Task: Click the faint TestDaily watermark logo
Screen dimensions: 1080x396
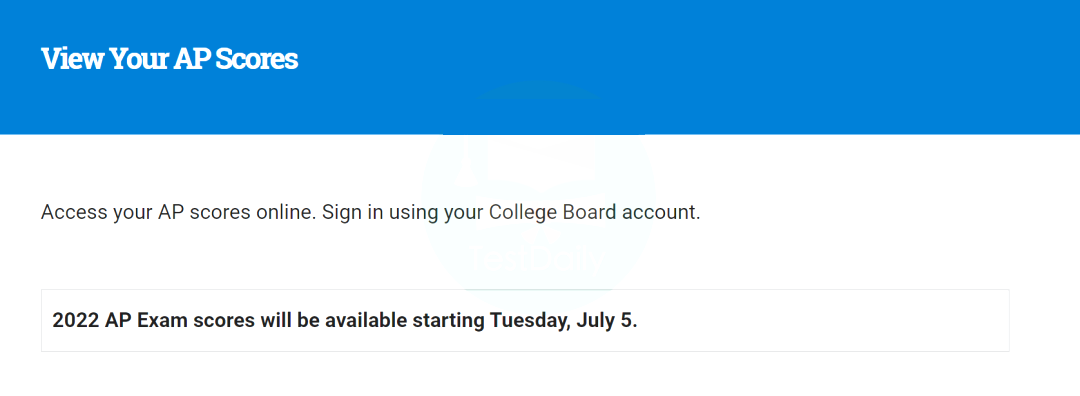Action: tap(539, 198)
